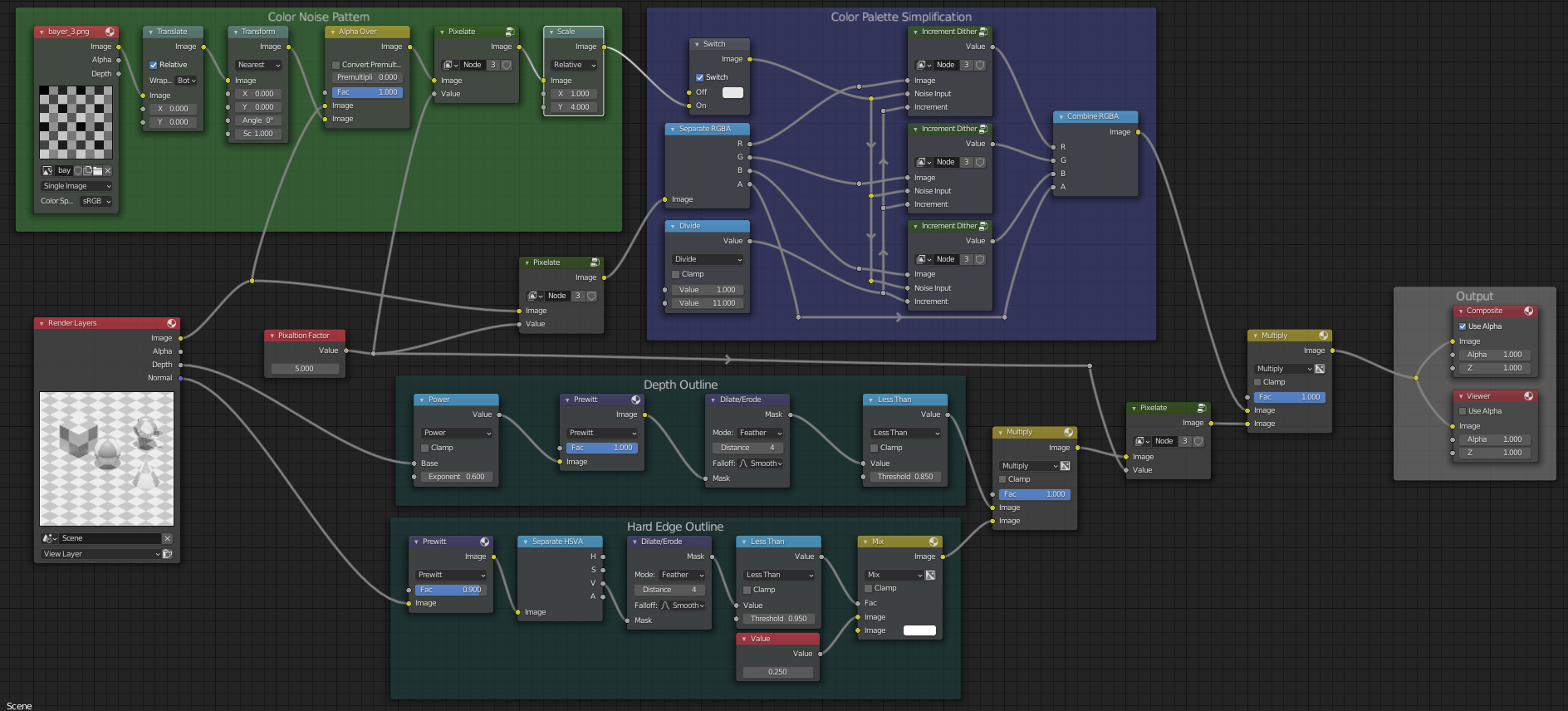Toggle include-alpha icon on rightmost Multiply node
The image size is (1568, 711).
(x=1320, y=369)
